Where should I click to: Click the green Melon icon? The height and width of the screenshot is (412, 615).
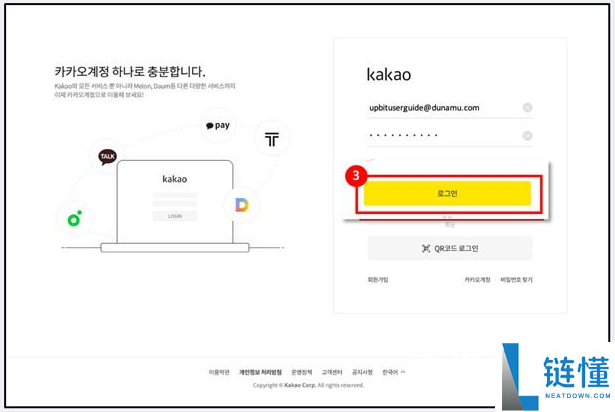pyautogui.click(x=75, y=218)
